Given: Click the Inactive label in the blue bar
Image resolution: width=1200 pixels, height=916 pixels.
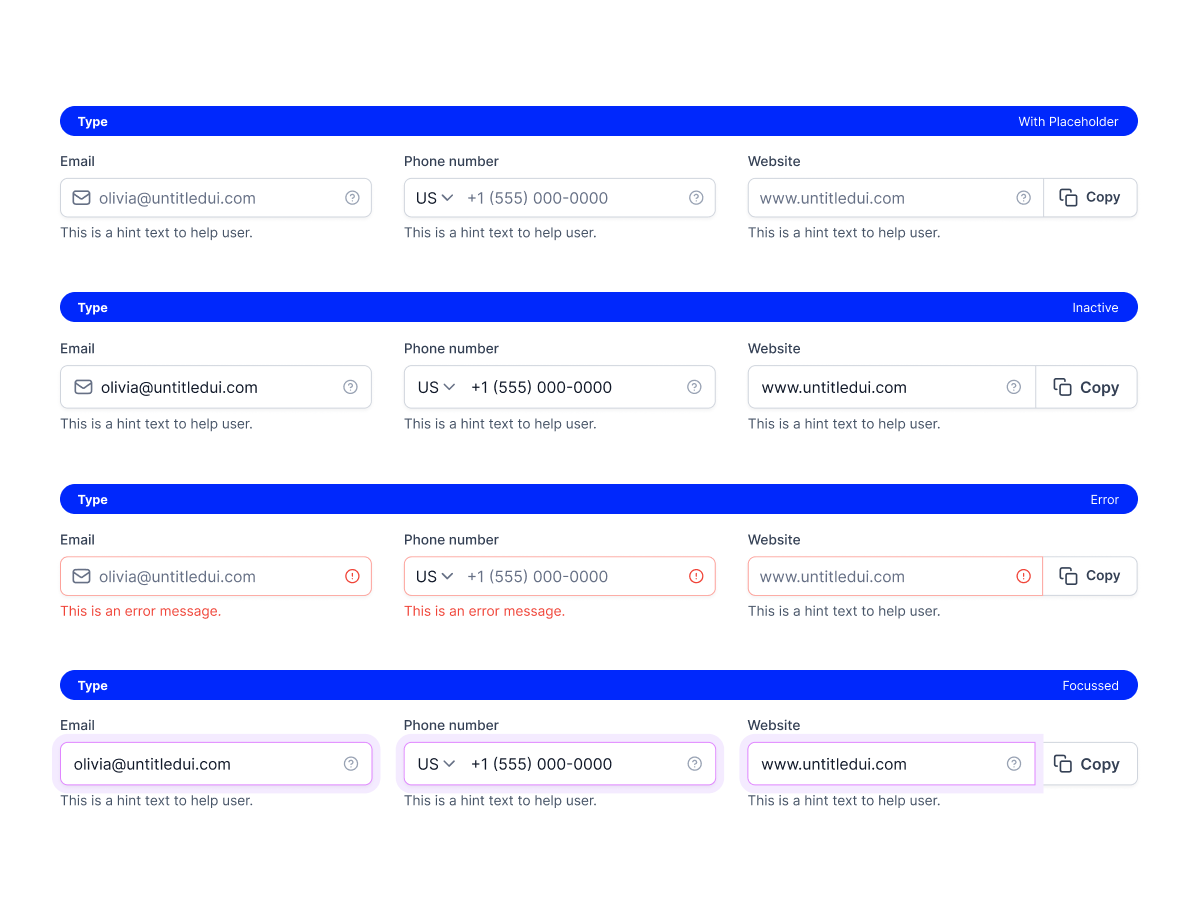Looking at the screenshot, I should point(1095,308).
